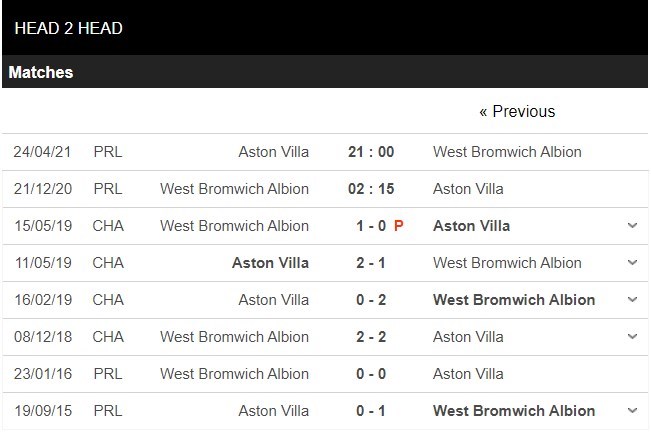Click bold Aston Villa in 11/05/19 row
Viewport: 651px width, 432px height.
point(270,263)
